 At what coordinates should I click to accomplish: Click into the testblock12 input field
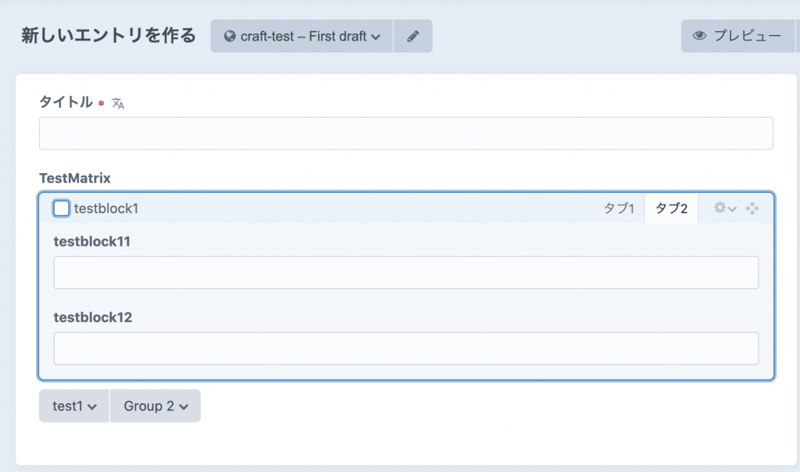[405, 348]
